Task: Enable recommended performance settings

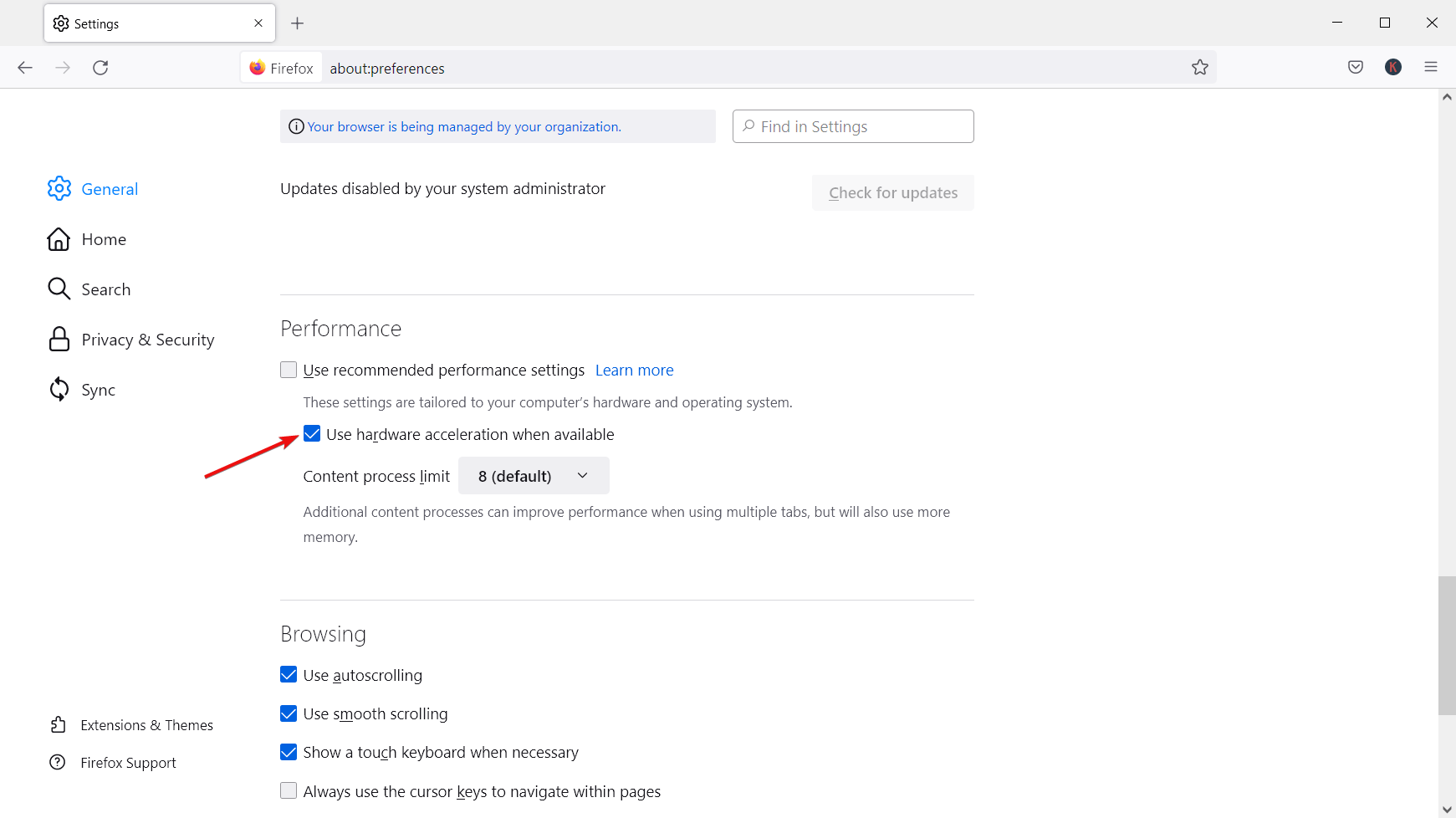Action: coord(288,369)
